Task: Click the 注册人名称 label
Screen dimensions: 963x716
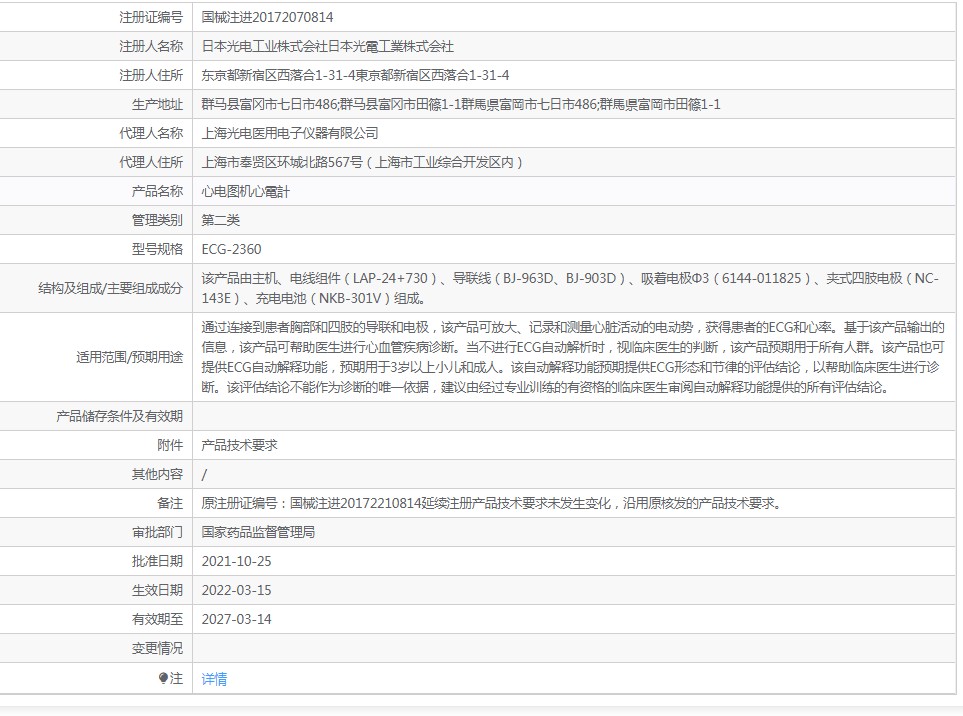Action: point(151,46)
